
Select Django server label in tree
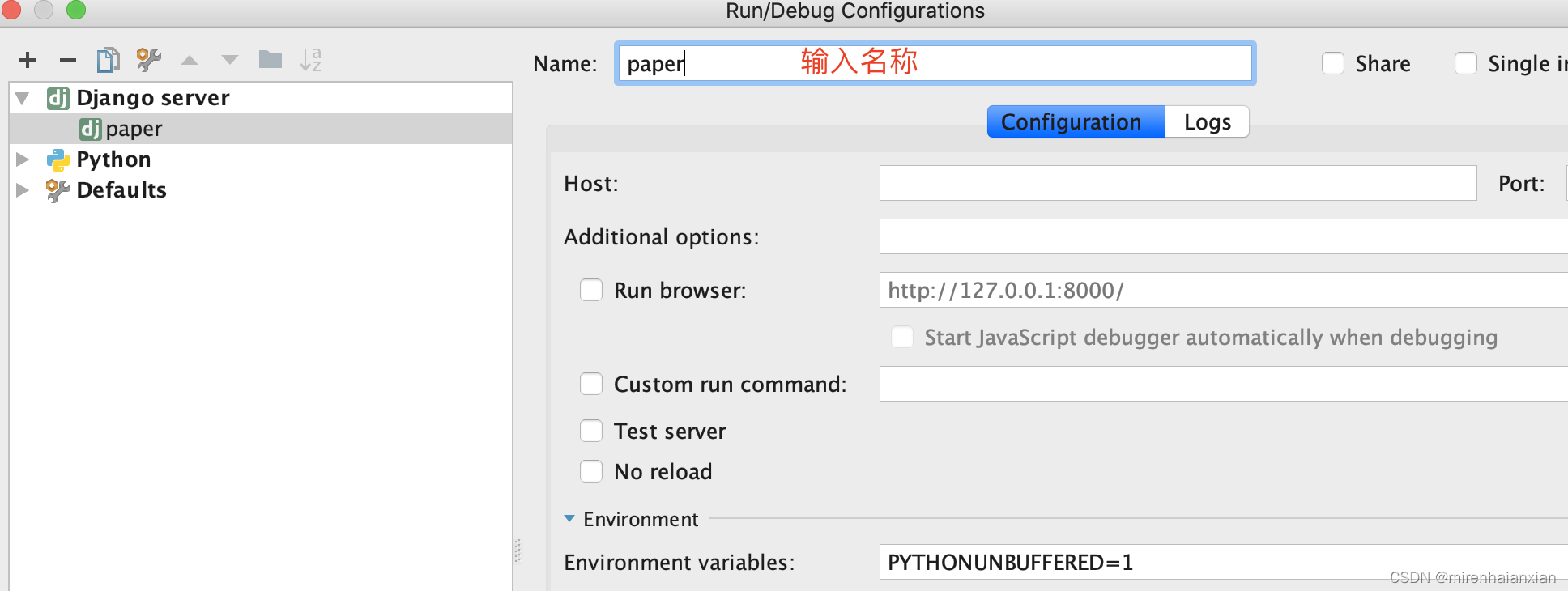[153, 98]
